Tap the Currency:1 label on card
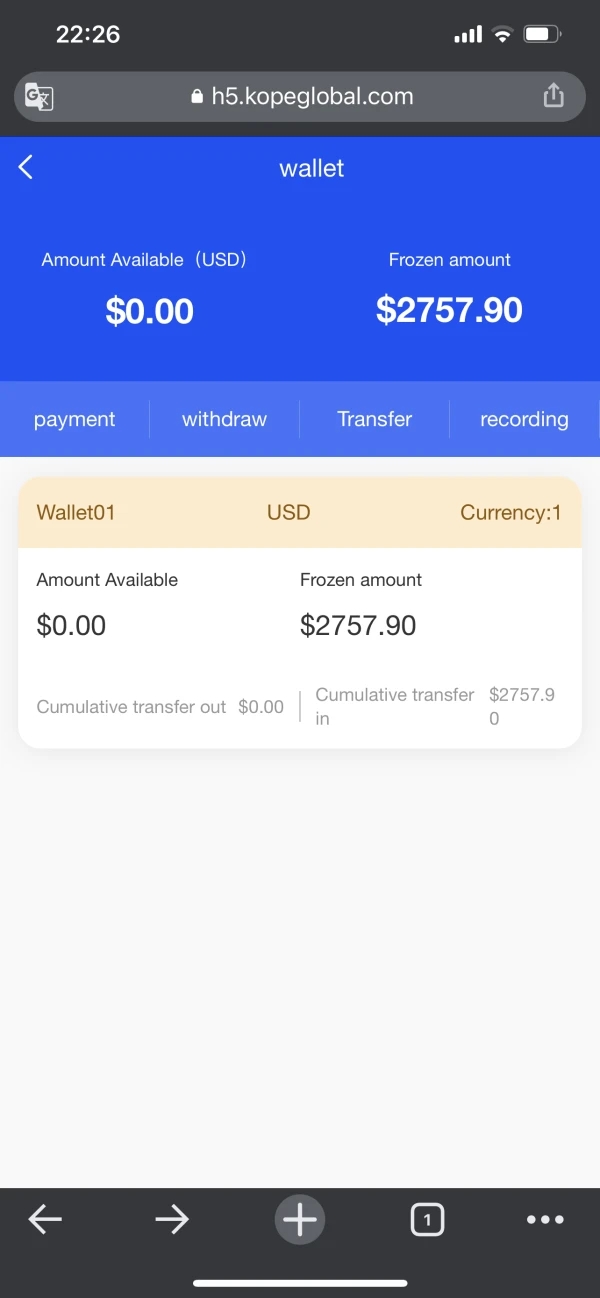The height and width of the screenshot is (1298, 600). click(x=510, y=512)
